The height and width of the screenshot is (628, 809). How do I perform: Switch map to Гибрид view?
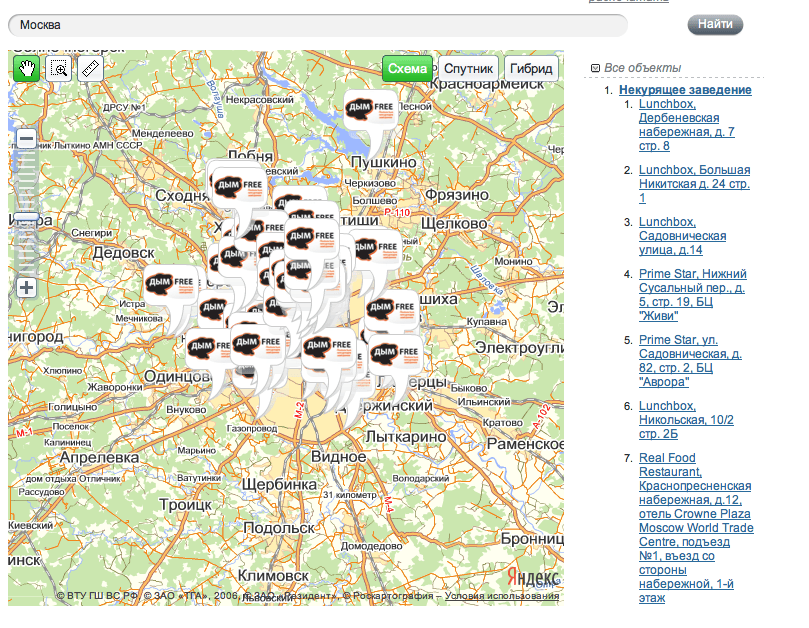(x=531, y=69)
